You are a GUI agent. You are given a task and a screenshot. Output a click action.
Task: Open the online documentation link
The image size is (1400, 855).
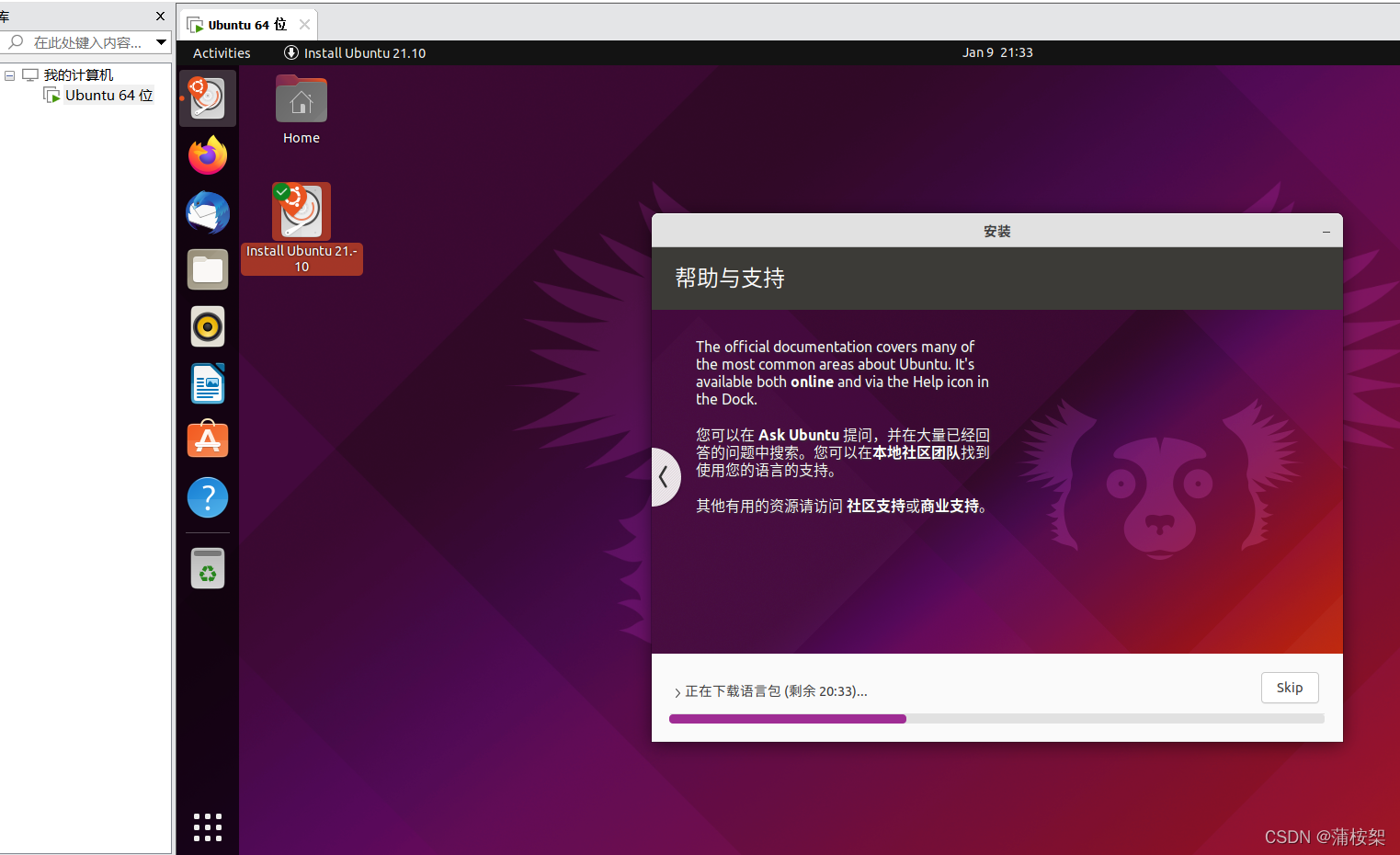[x=812, y=382]
